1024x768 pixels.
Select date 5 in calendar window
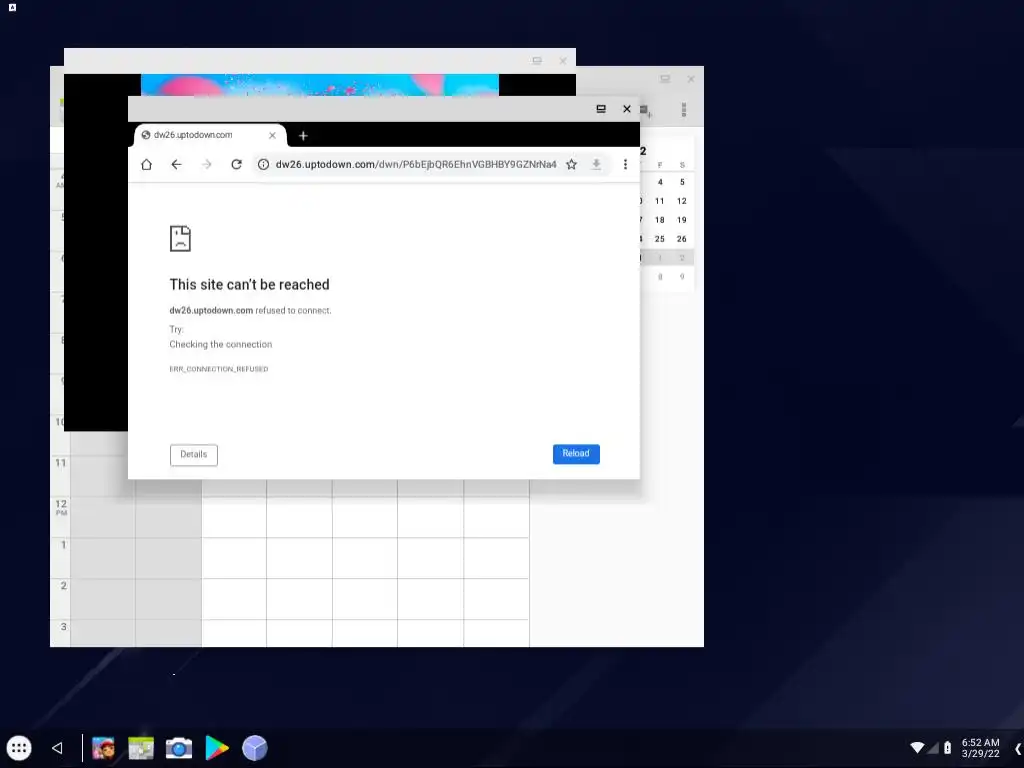tap(682, 182)
